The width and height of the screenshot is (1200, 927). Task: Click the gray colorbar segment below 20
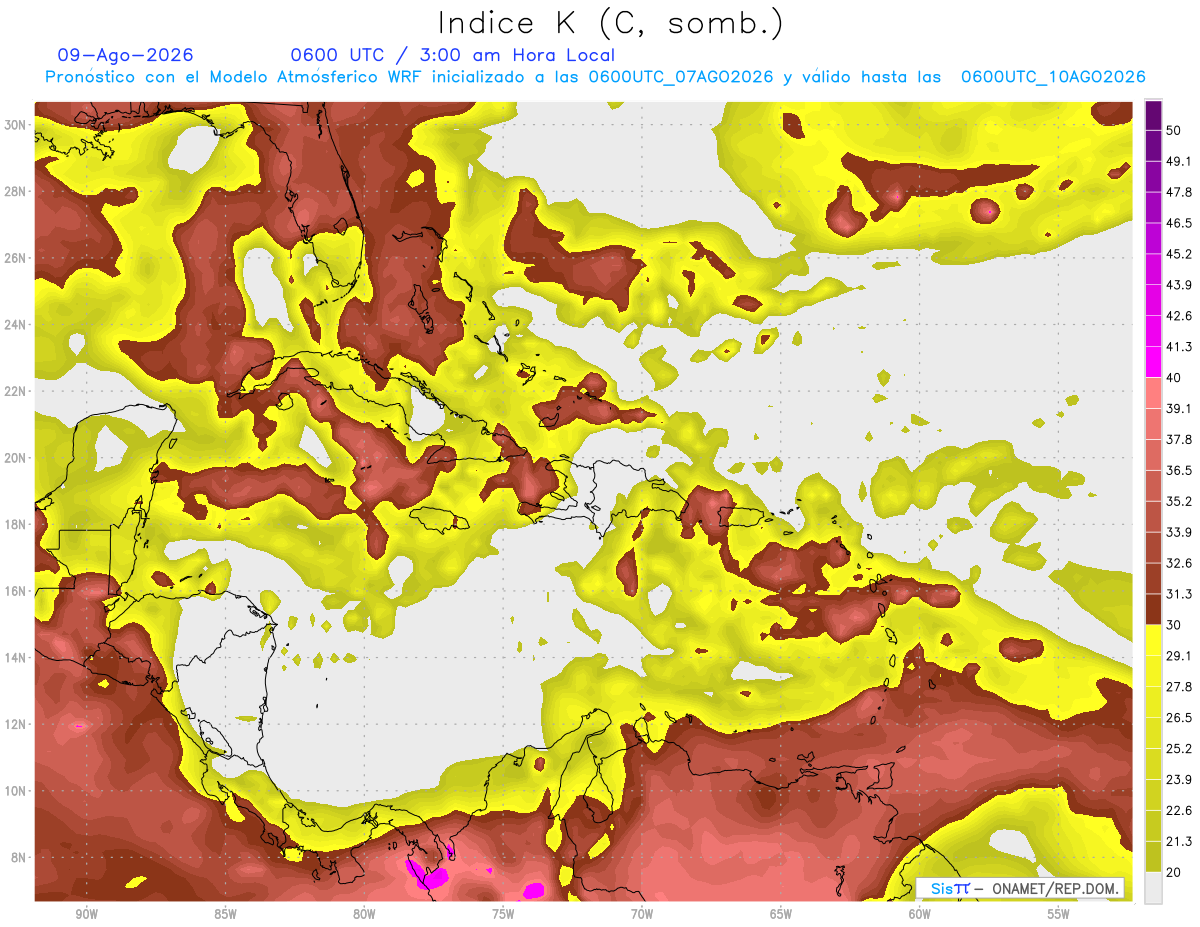(x=1153, y=888)
